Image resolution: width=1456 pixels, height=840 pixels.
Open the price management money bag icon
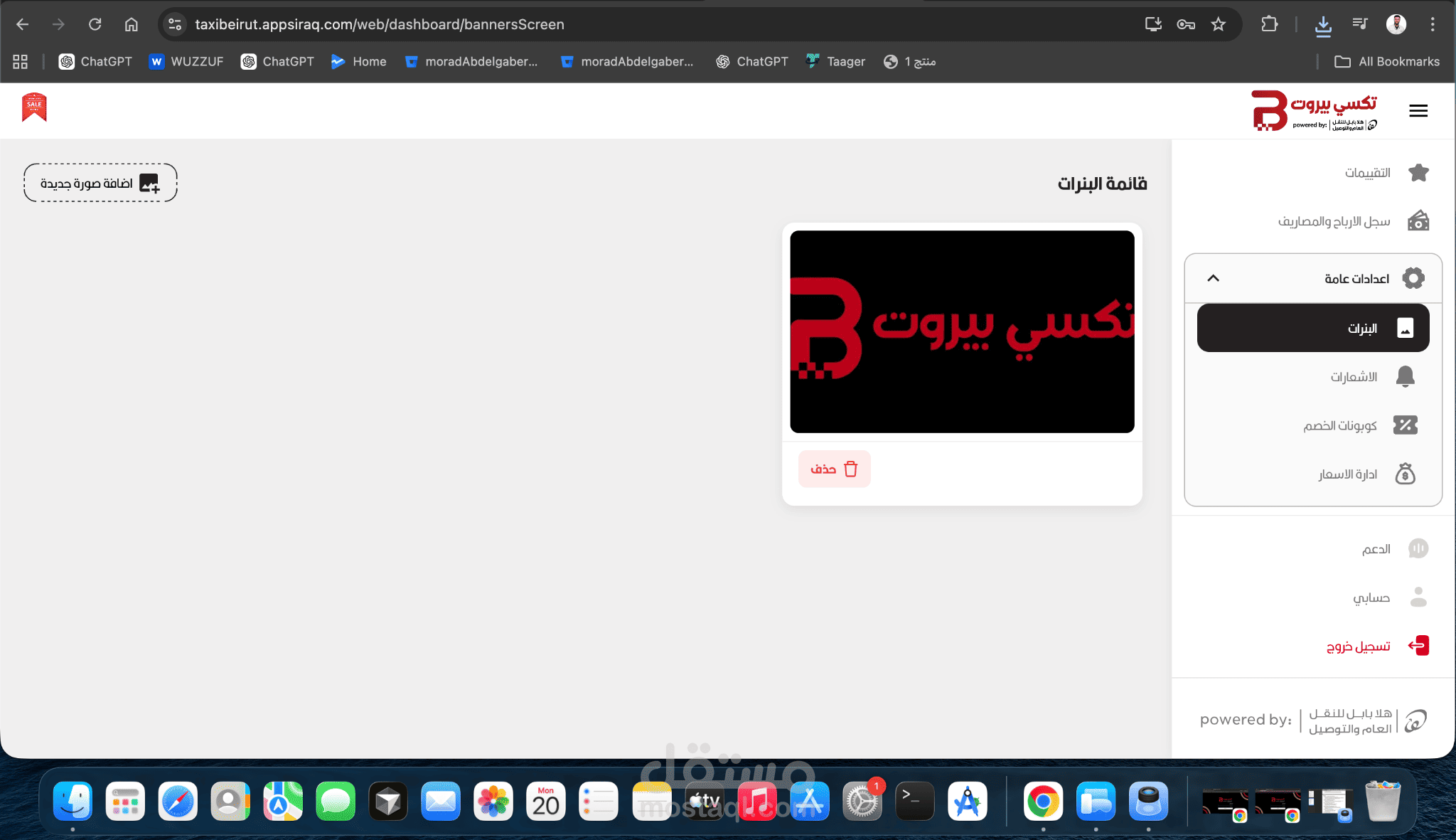pyautogui.click(x=1405, y=474)
